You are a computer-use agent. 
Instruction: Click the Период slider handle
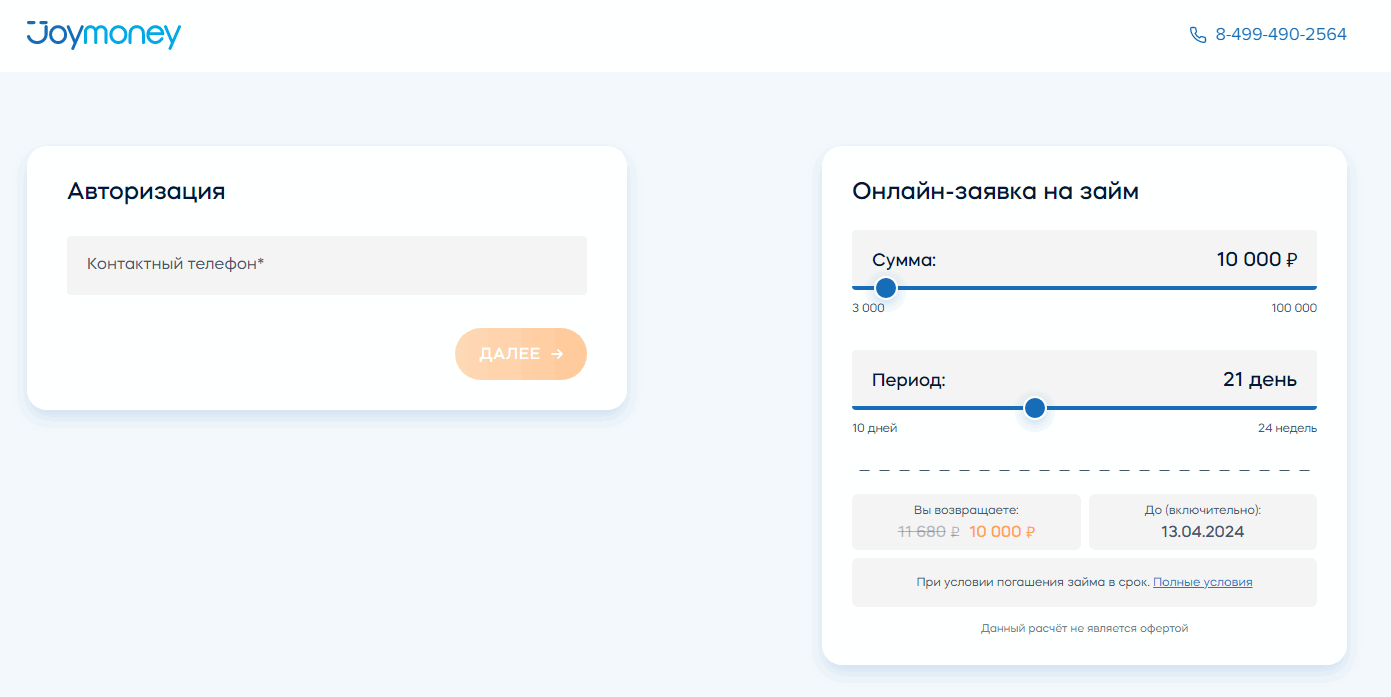coord(1035,408)
